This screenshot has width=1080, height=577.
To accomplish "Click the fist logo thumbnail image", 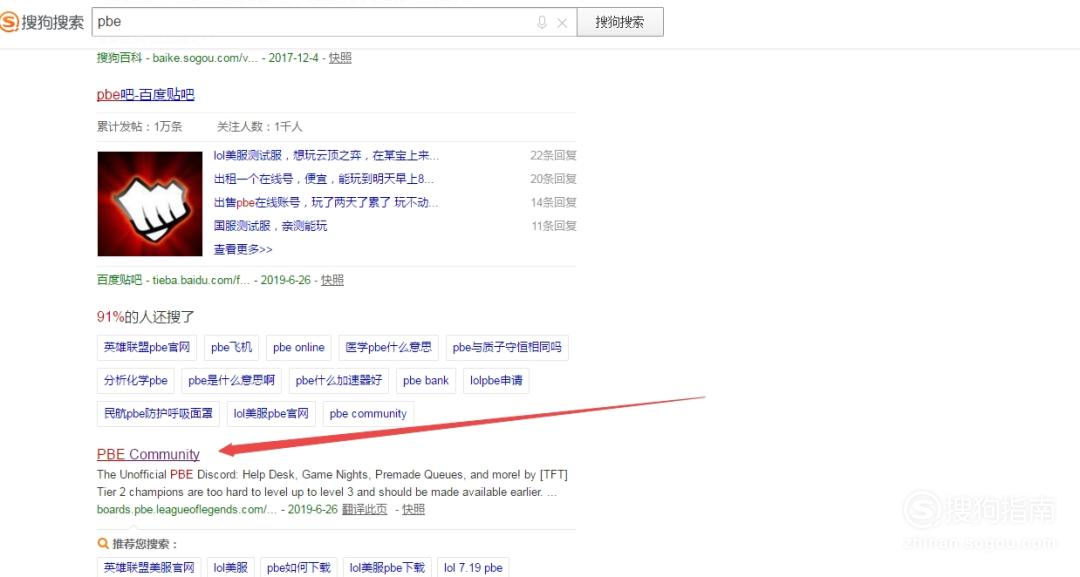I will pos(149,204).
